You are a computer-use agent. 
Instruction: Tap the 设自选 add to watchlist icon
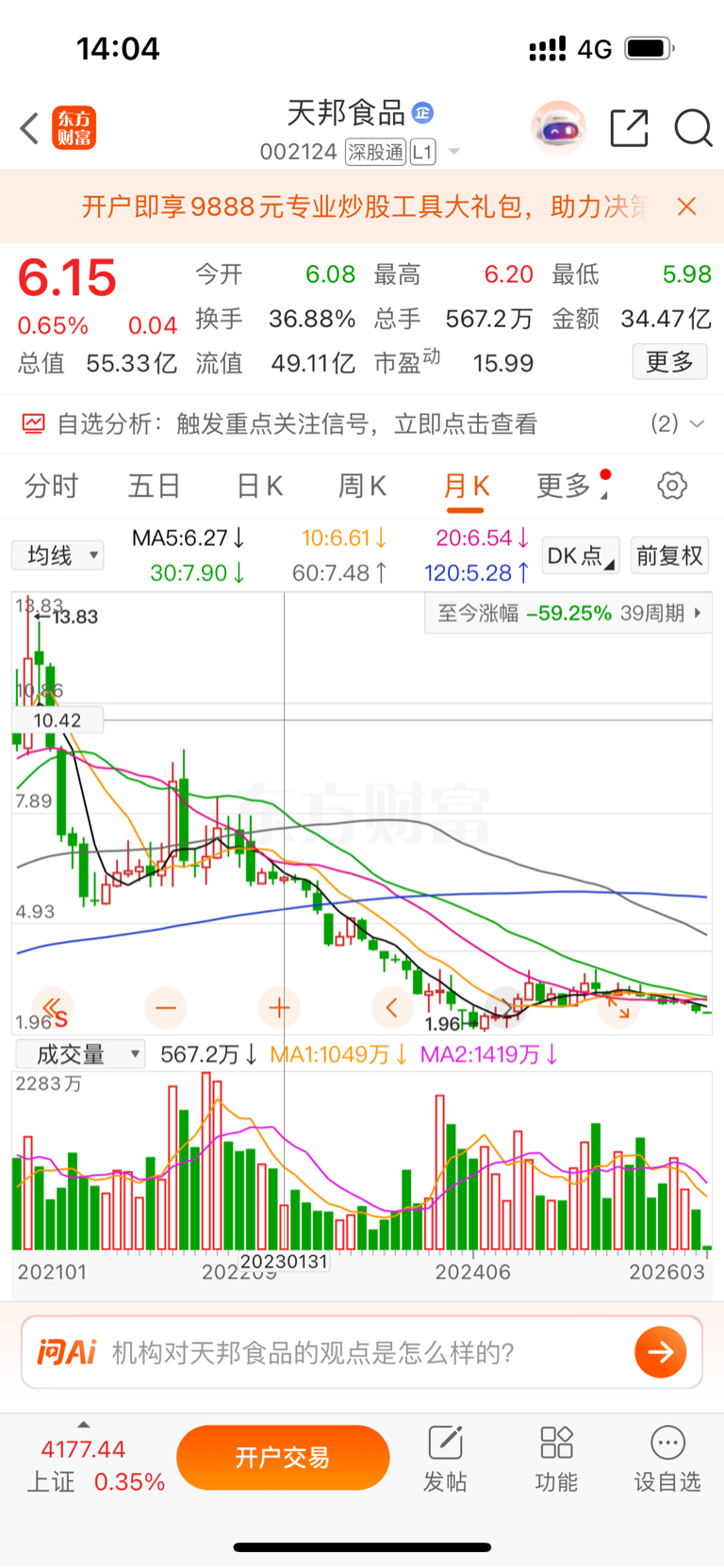pyautogui.click(x=667, y=1443)
